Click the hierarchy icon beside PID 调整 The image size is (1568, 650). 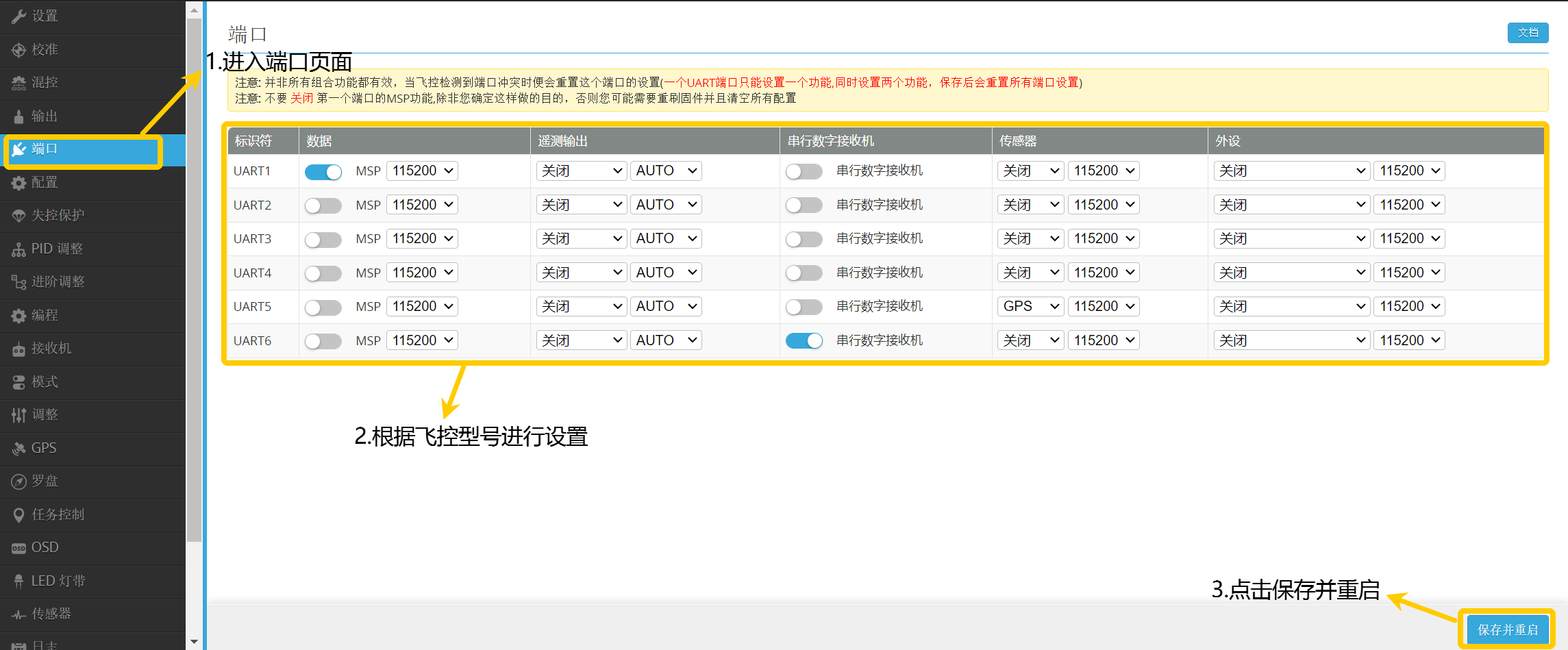point(18,249)
